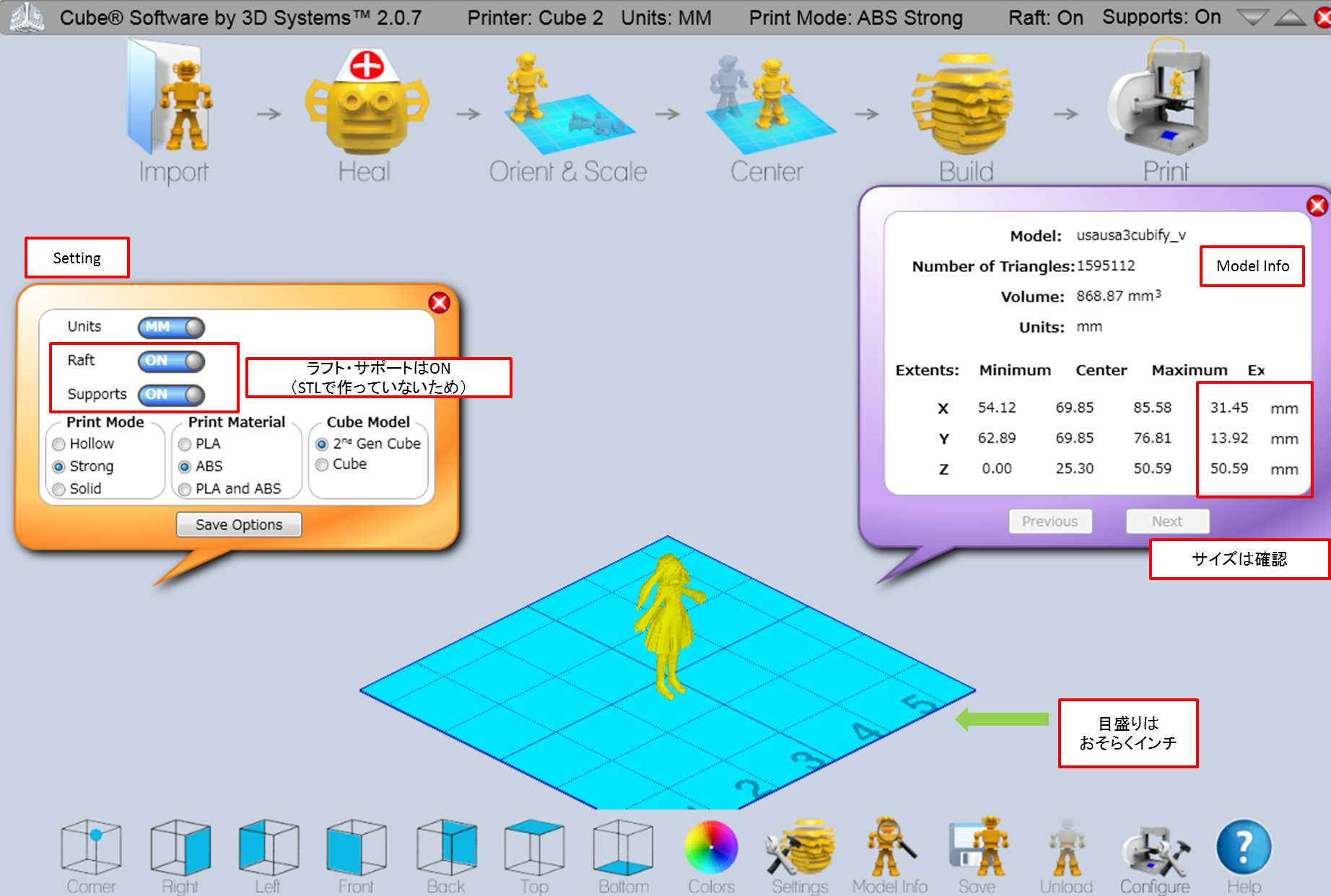Close the Settings dialog
This screenshot has width=1331, height=896.
click(440, 302)
